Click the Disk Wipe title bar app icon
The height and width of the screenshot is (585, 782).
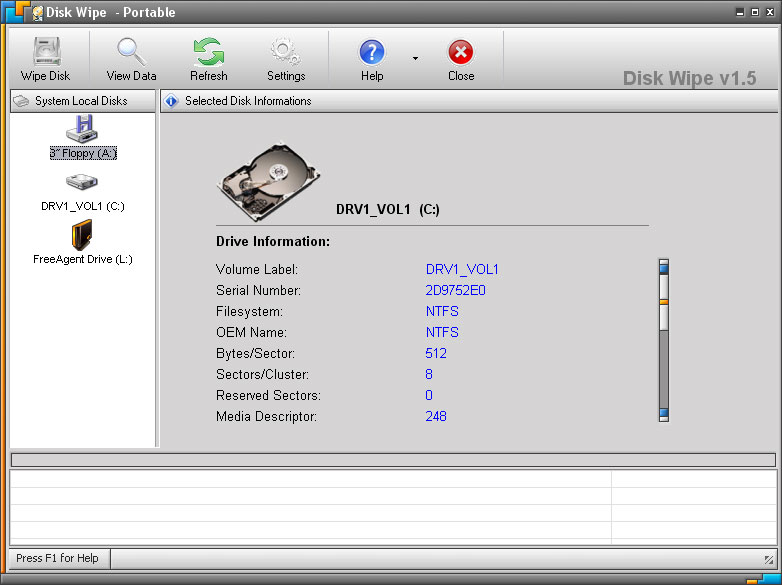[37, 12]
